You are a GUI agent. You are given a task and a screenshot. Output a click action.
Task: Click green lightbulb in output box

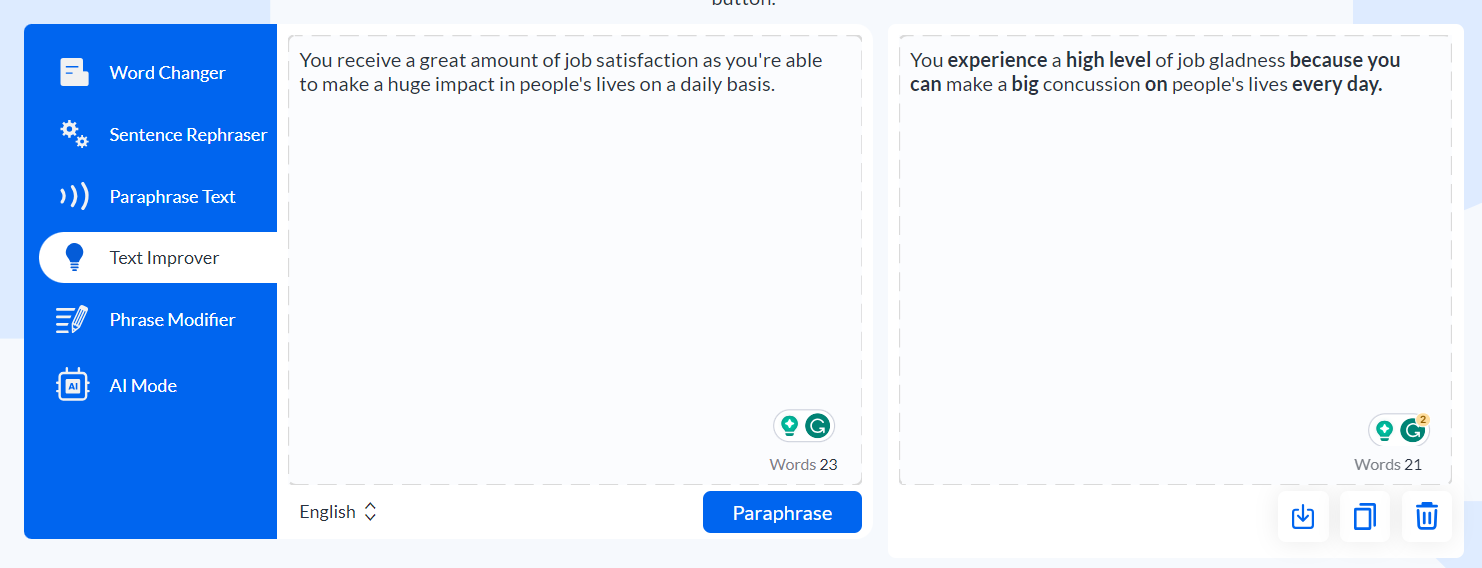1384,431
